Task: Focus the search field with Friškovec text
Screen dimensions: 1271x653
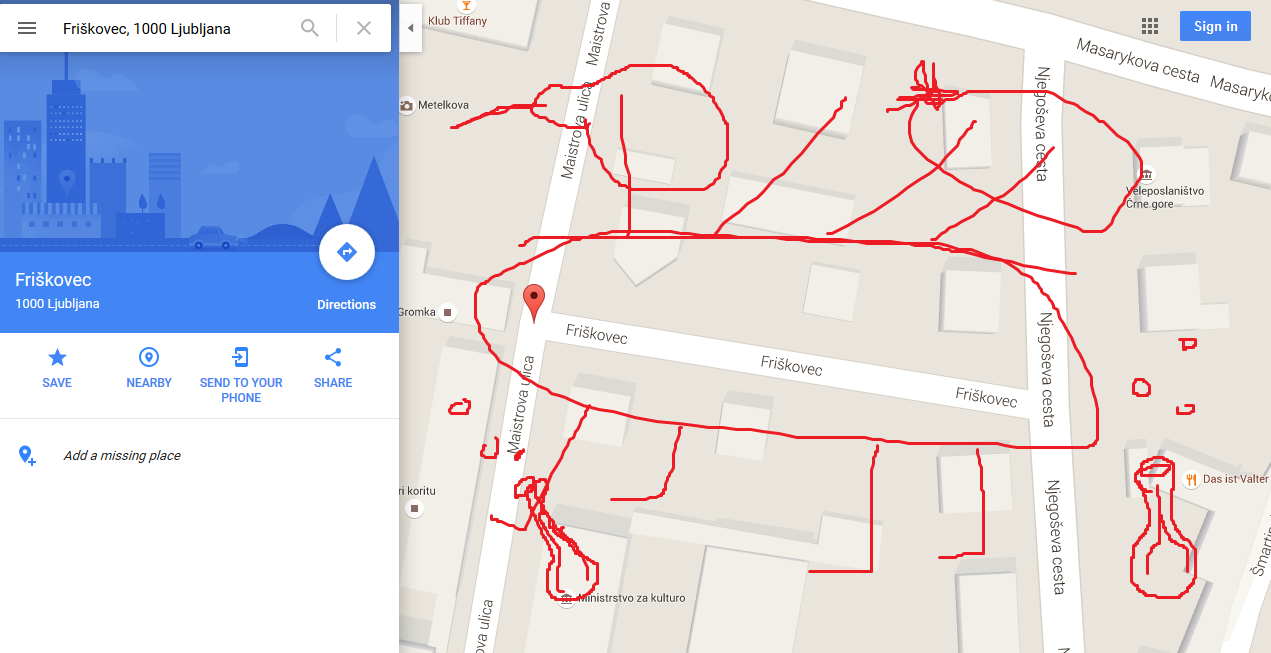Action: (175, 29)
